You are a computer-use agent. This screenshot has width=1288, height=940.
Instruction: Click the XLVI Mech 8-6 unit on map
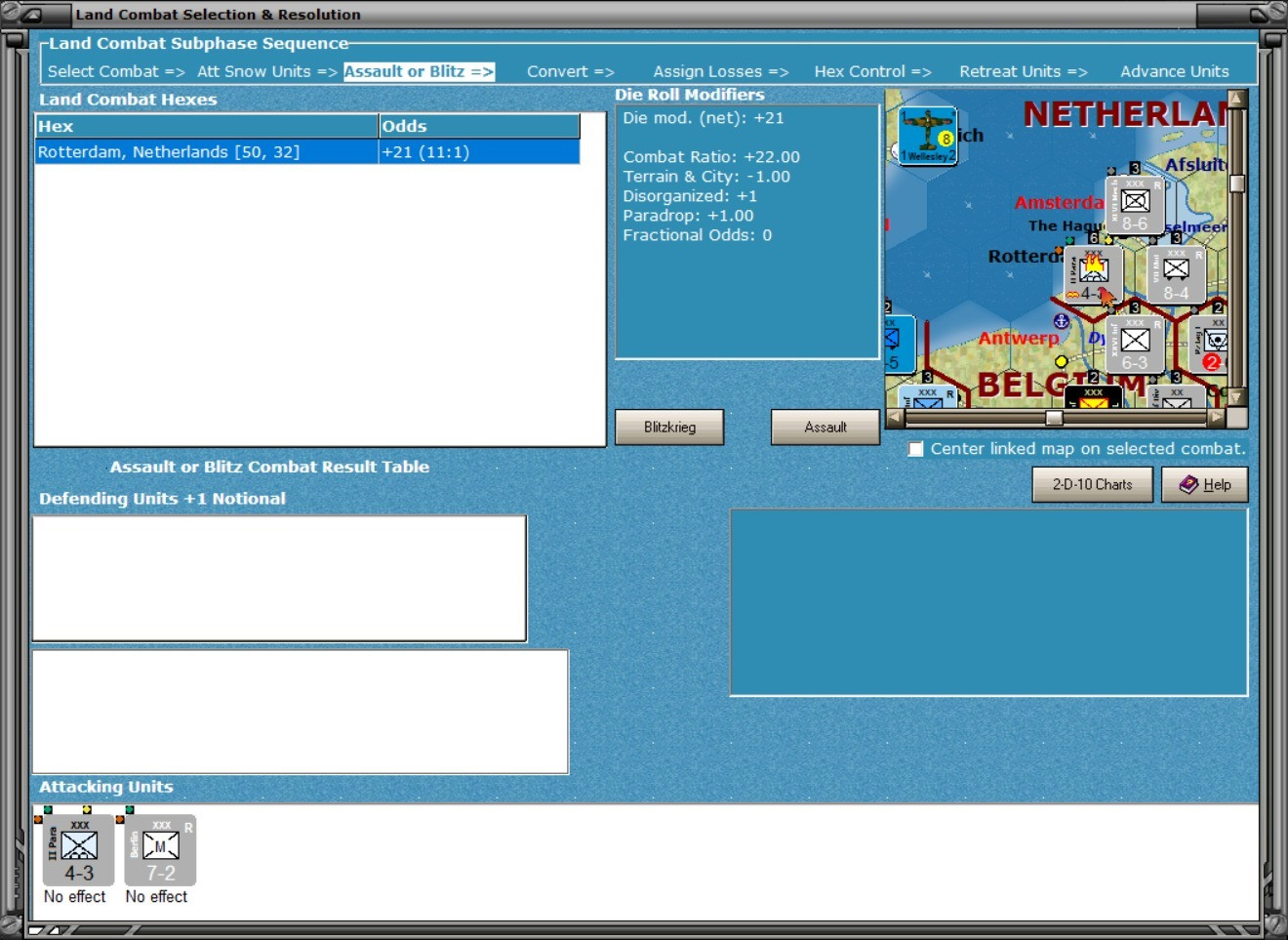coord(1135,205)
